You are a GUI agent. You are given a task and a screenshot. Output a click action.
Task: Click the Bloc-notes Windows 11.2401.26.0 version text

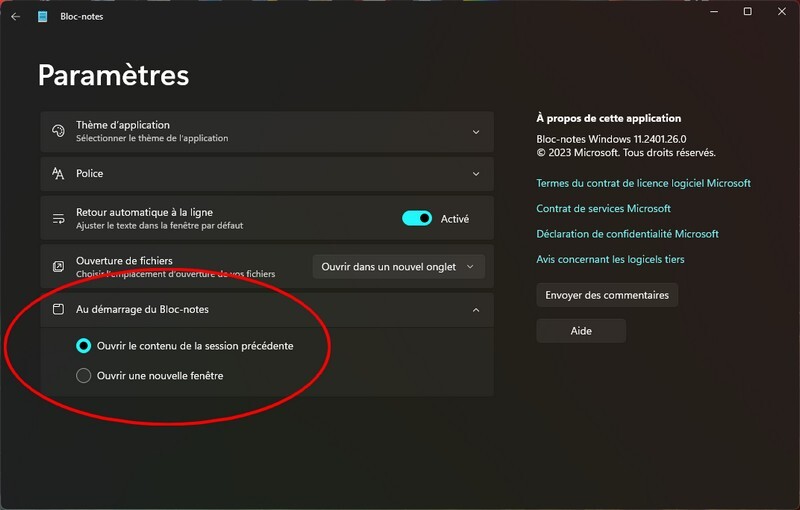coord(611,139)
